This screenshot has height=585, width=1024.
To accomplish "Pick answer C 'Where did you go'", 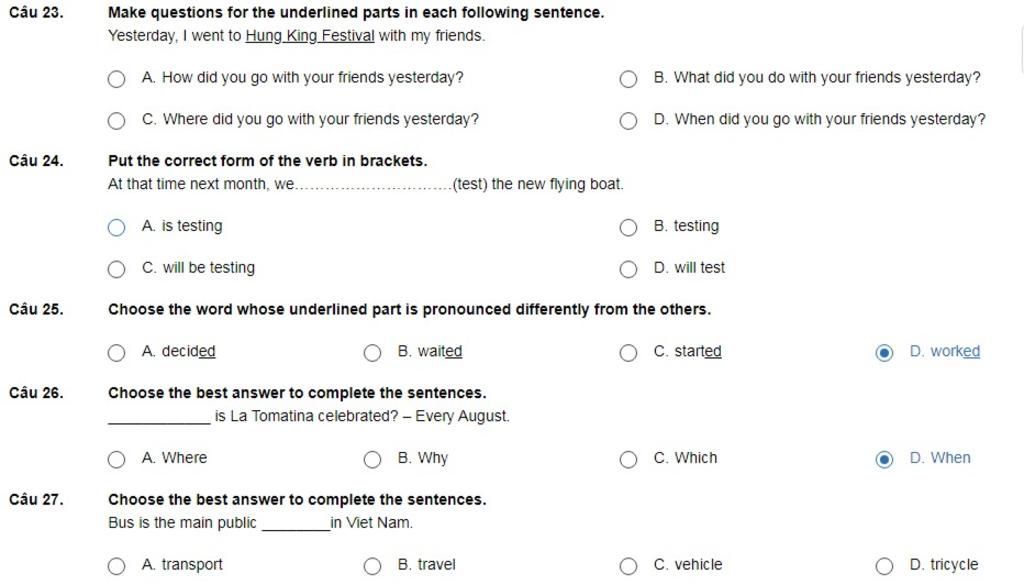I will (x=117, y=121).
